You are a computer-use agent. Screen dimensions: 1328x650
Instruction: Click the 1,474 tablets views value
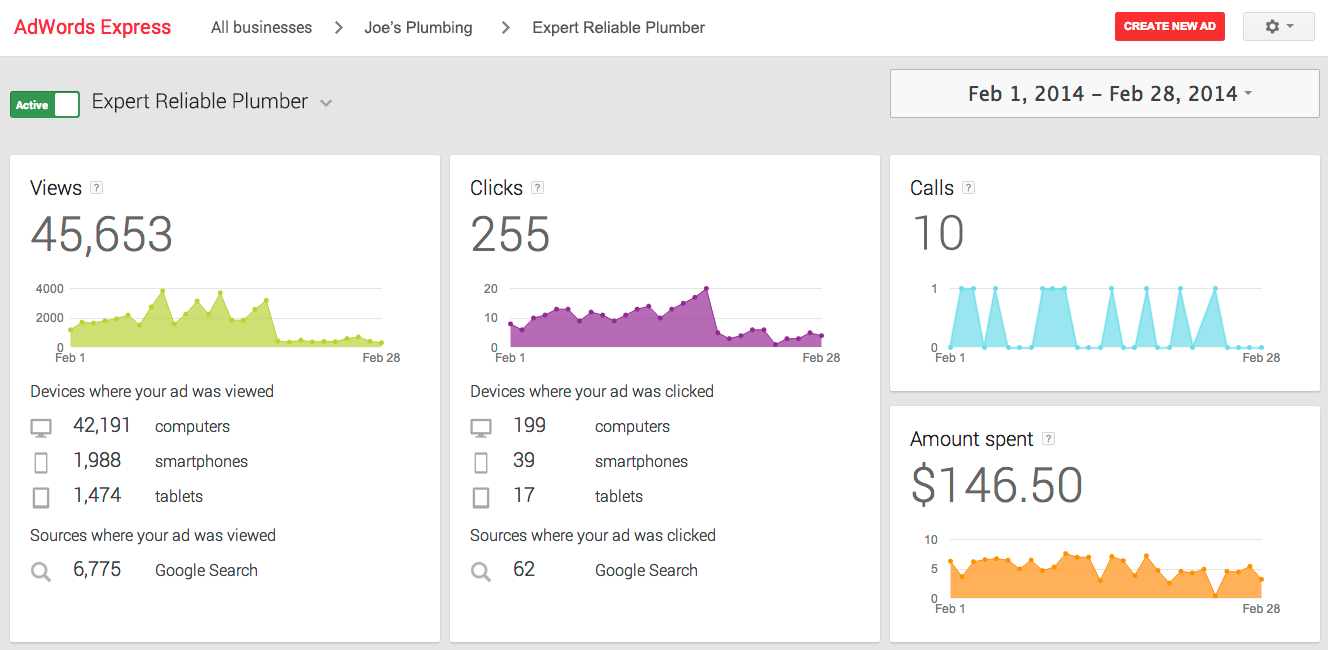pyautogui.click(x=97, y=495)
